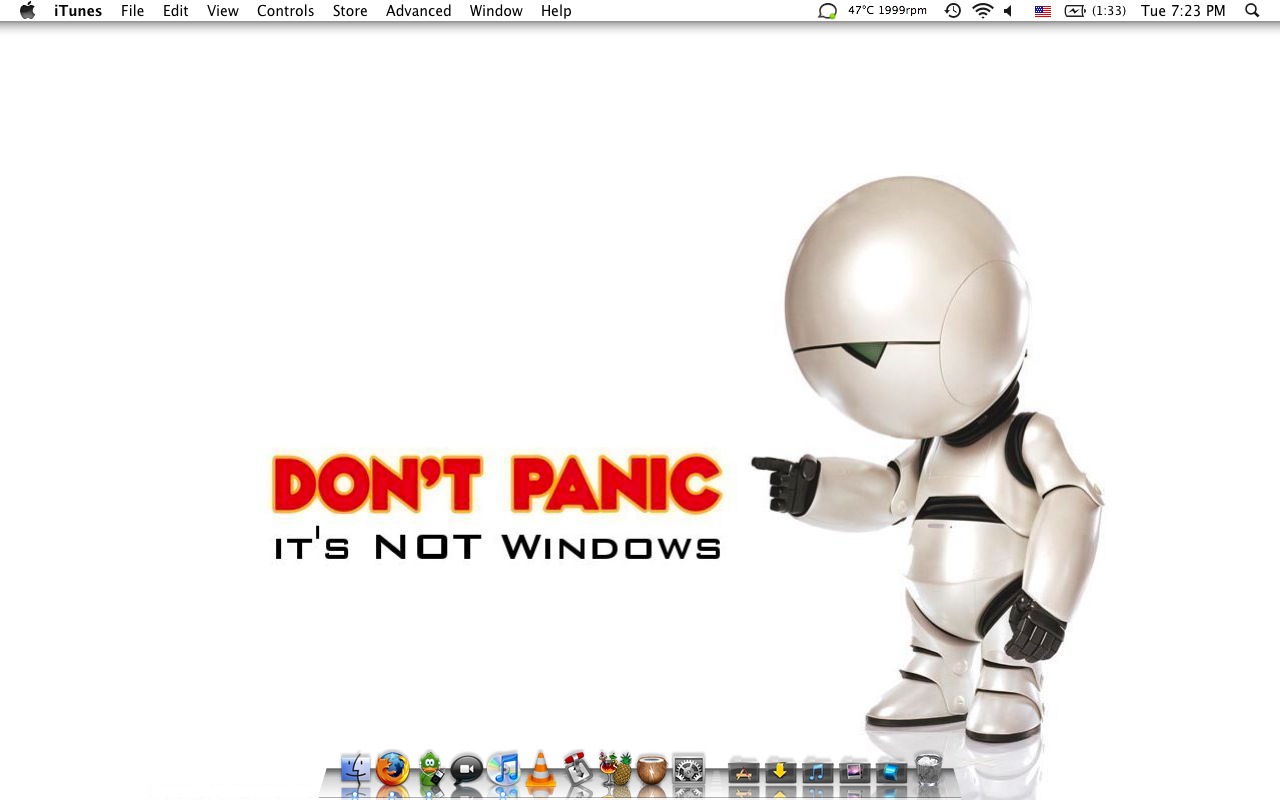Open the red lever switch dock app
1280x800 pixels.
tap(577, 769)
